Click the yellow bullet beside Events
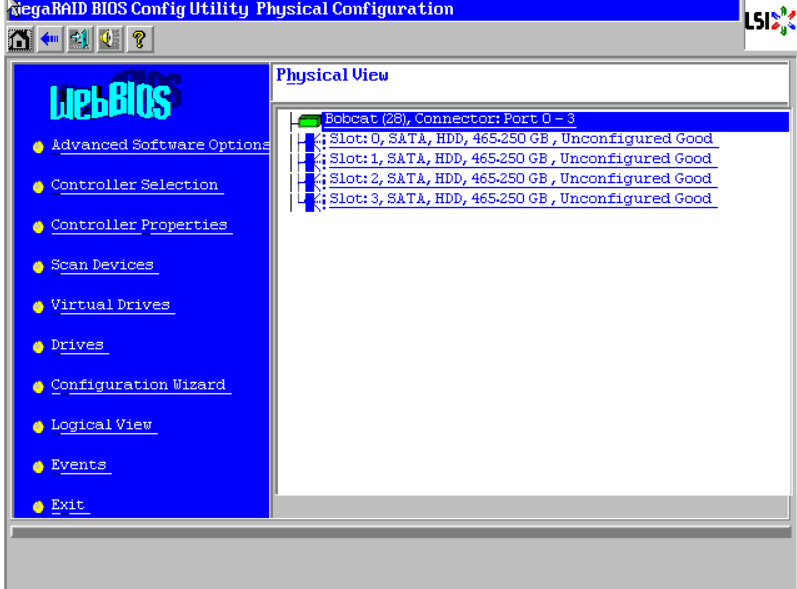The image size is (797, 589). [38, 467]
